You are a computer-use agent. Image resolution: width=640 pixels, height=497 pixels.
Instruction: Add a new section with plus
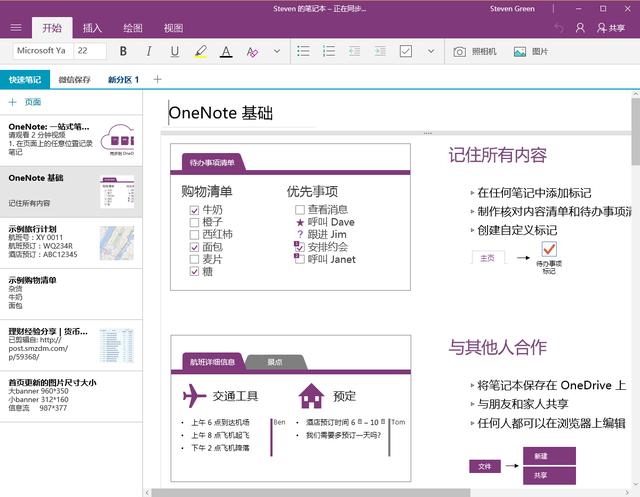(x=158, y=80)
